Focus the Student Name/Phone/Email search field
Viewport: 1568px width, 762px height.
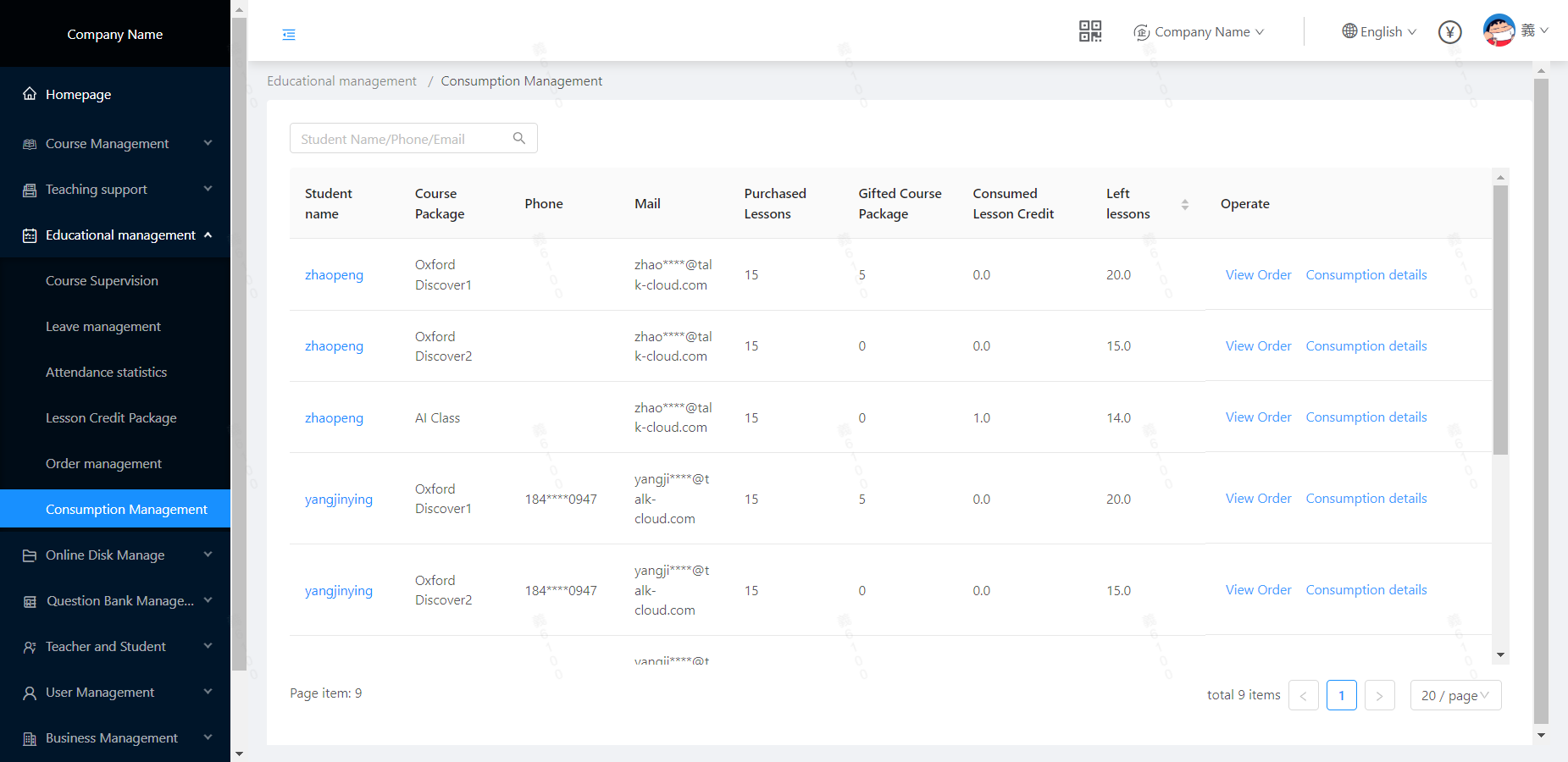coord(401,139)
